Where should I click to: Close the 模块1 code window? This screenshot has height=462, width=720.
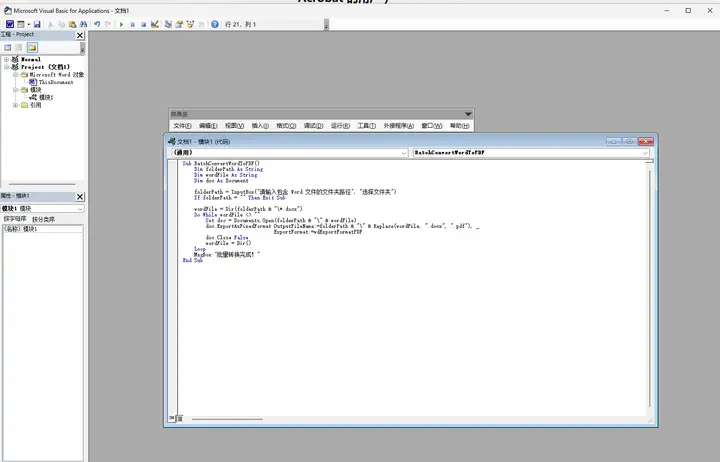point(646,141)
